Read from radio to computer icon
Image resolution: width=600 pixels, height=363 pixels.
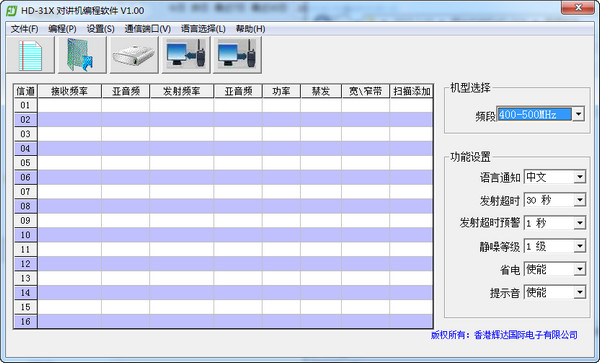(x=186, y=55)
